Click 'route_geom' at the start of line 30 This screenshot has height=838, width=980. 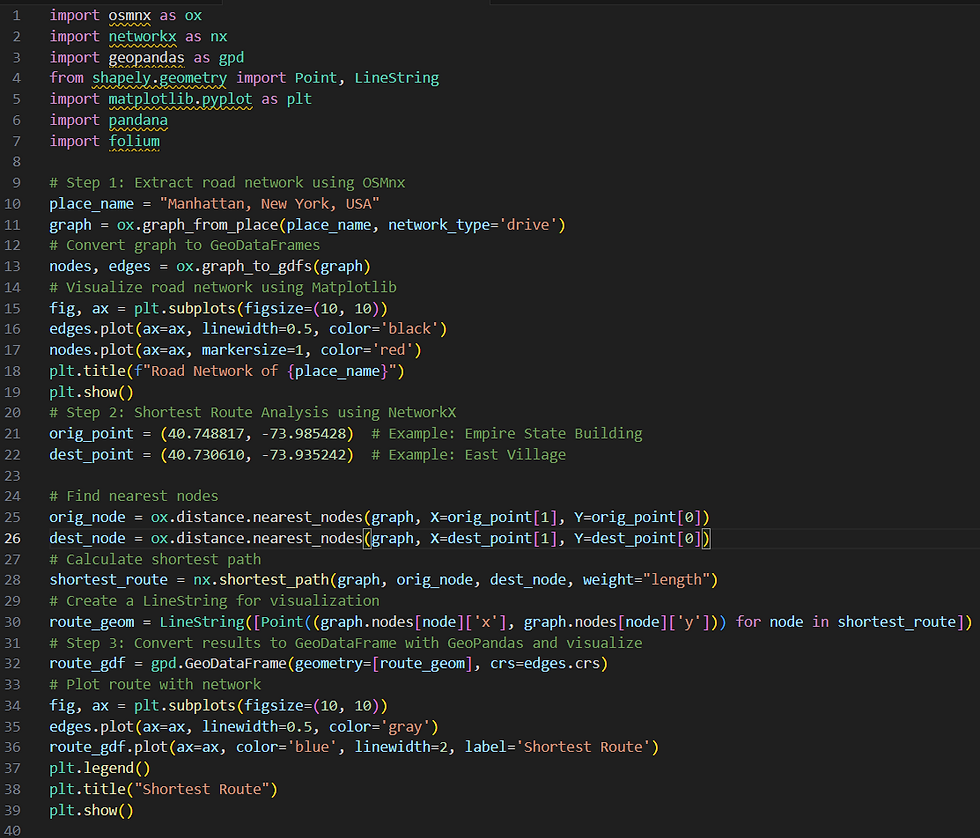point(91,622)
